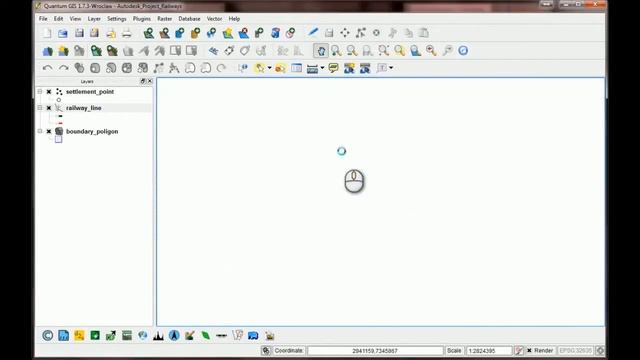Open the text annotation tool dropdown arrow
The image size is (640, 360).
391,68
